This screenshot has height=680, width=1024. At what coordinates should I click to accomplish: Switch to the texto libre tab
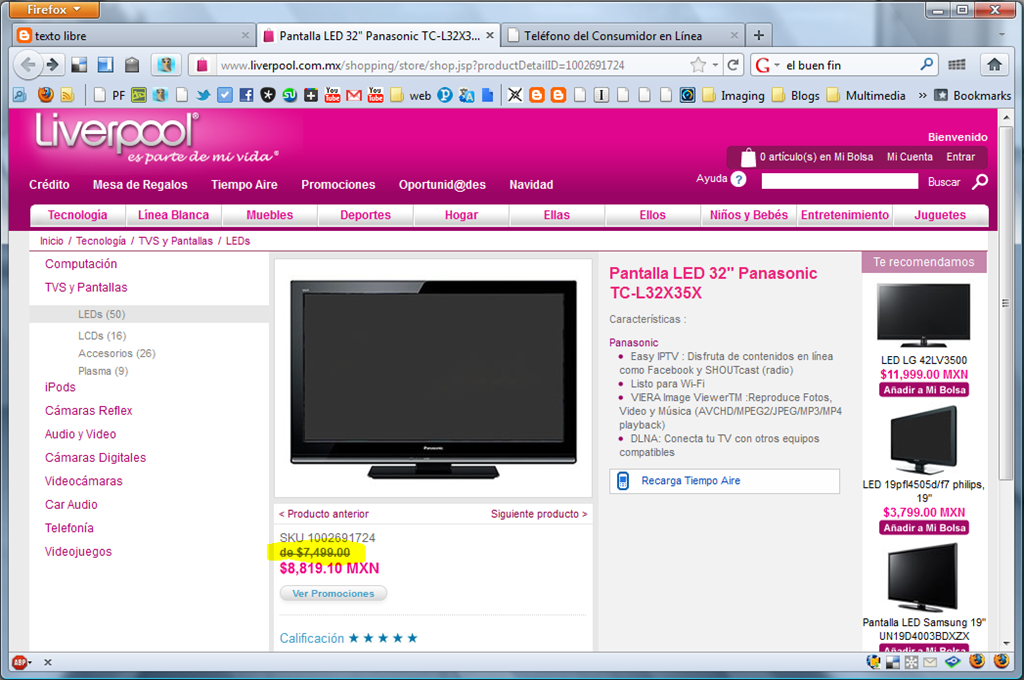click(x=133, y=36)
